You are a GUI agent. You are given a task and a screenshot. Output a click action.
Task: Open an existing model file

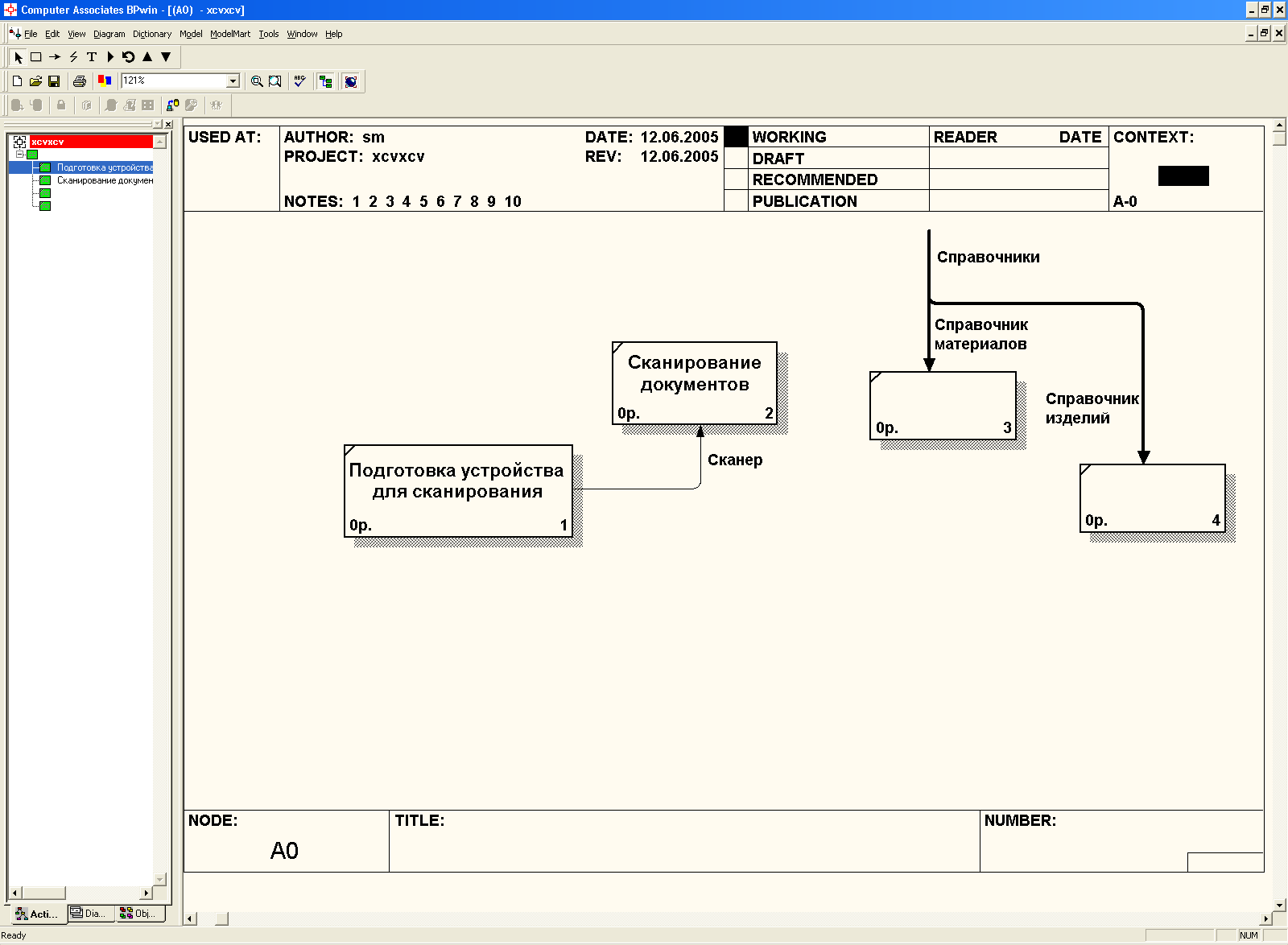36,81
